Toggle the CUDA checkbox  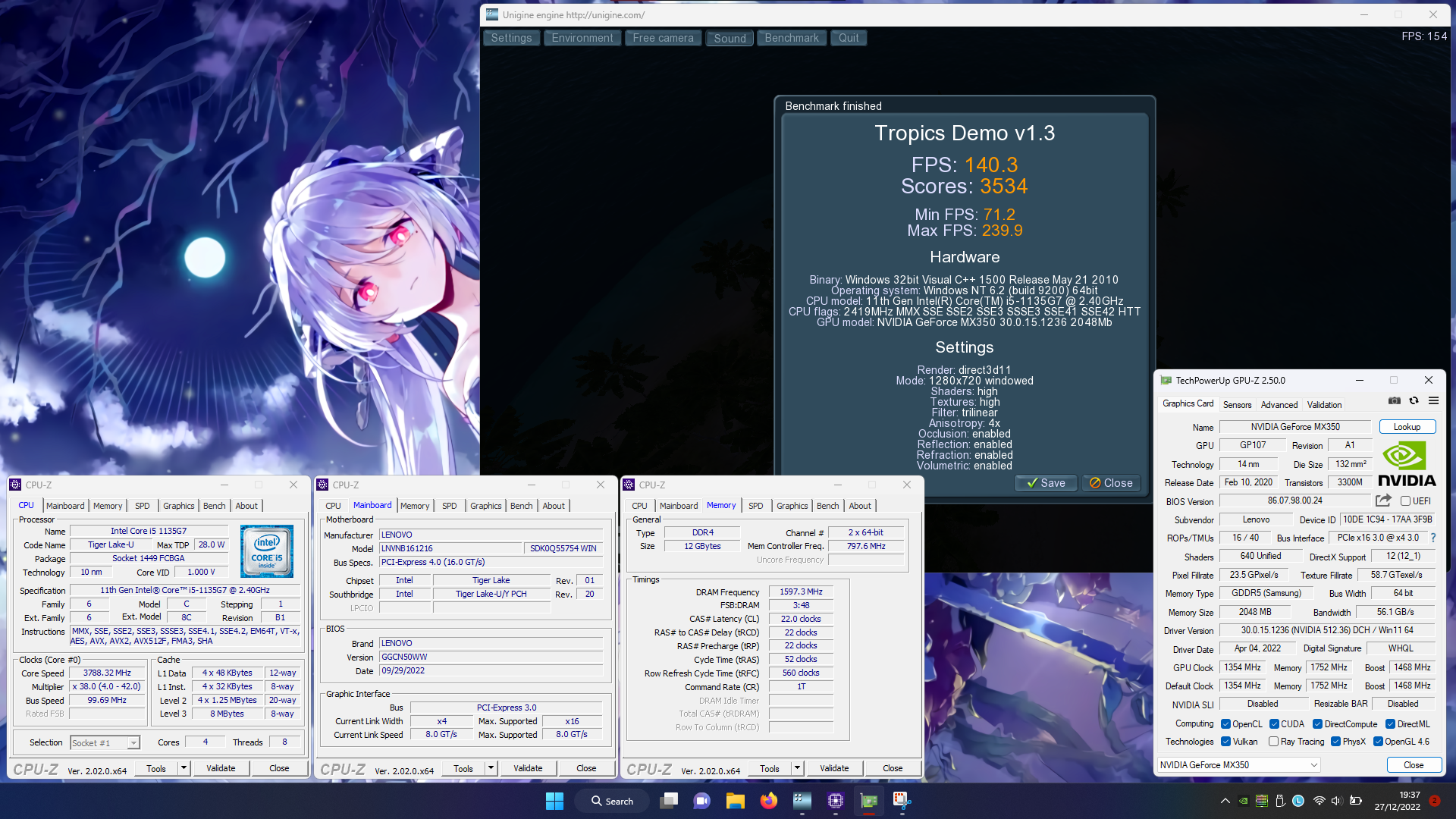pos(1274,724)
